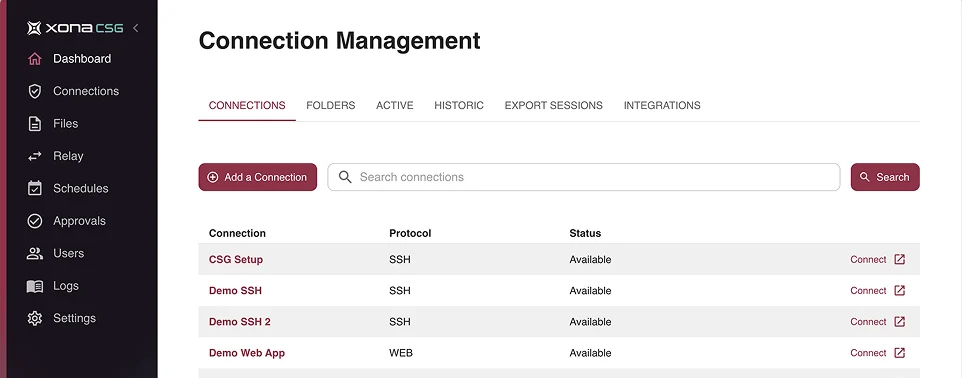962x378 pixels.
Task: Select the Files document icon
Action: (35, 124)
